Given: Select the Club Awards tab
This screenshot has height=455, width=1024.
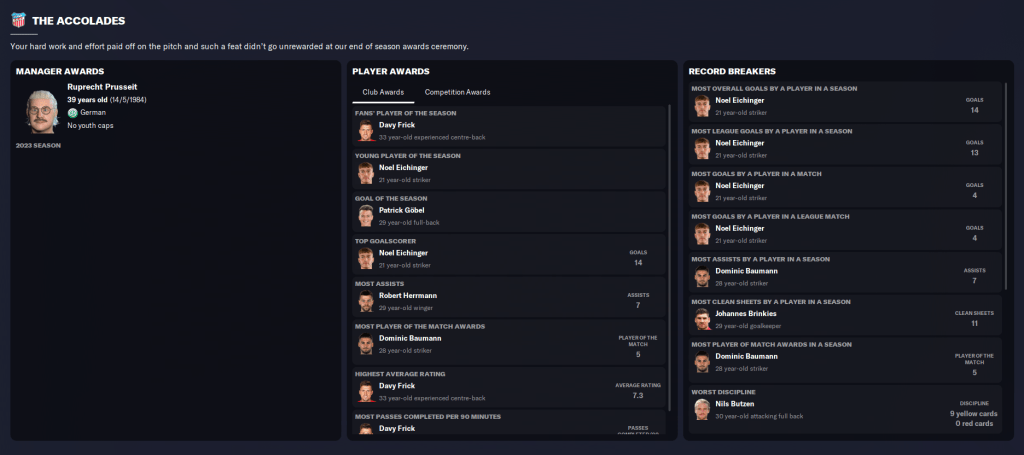Looking at the screenshot, I should pyautogui.click(x=383, y=92).
